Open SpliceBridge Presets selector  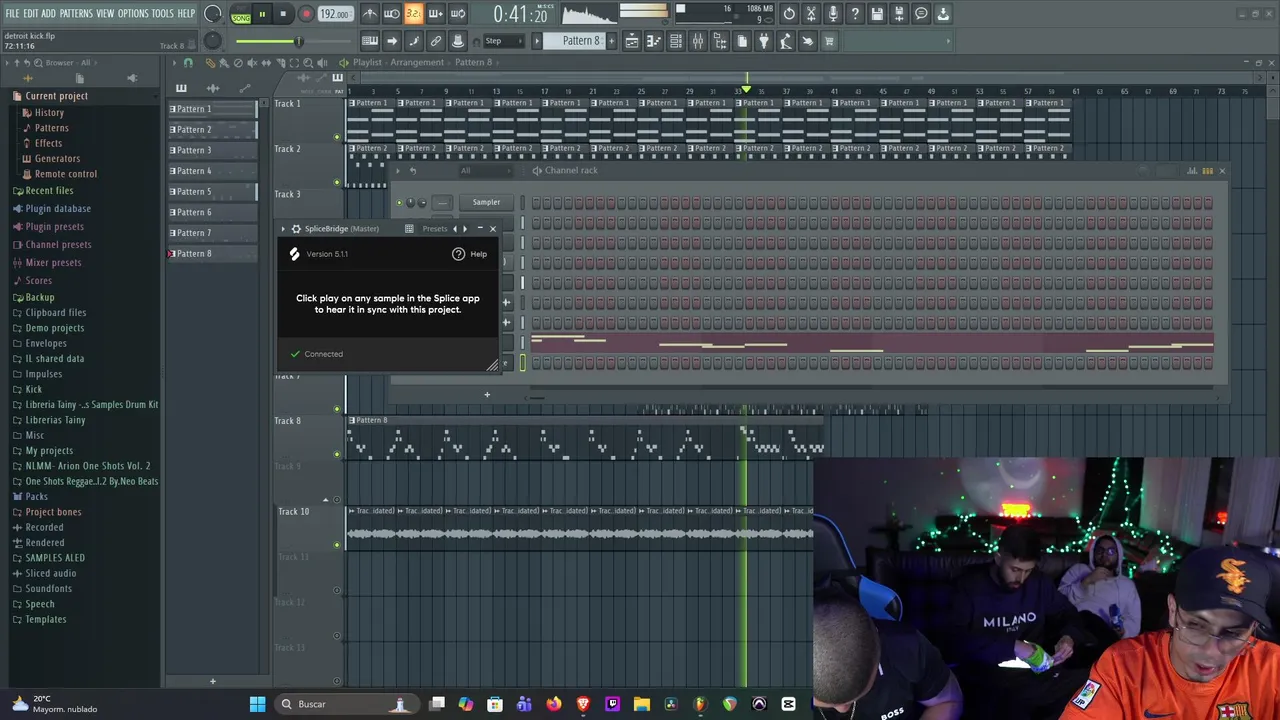tap(435, 229)
